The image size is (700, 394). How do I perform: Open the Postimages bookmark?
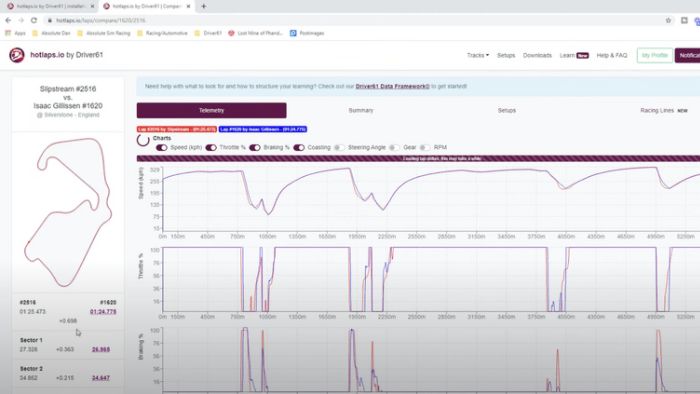pos(307,33)
